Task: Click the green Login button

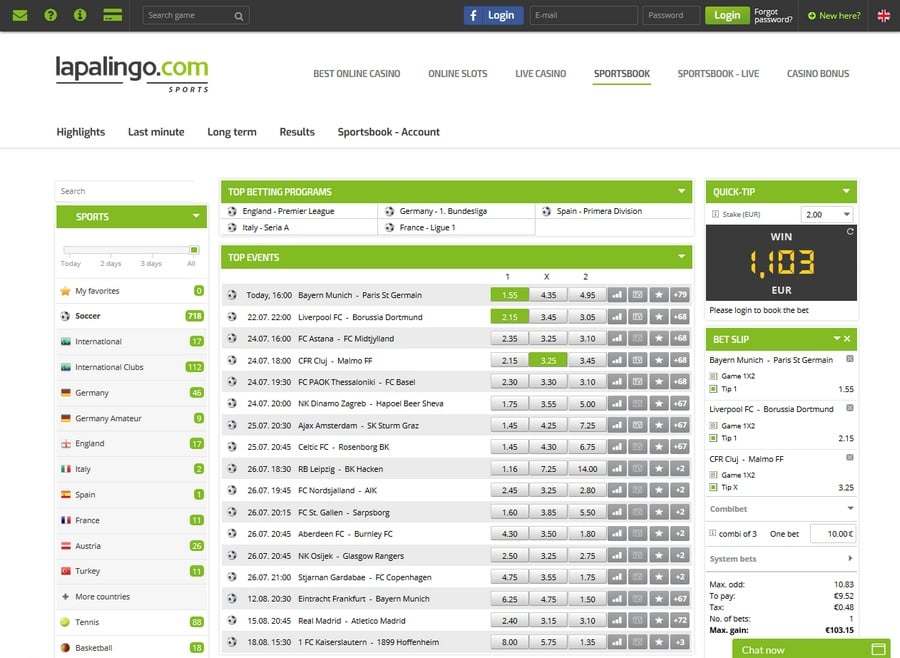Action: click(x=727, y=16)
